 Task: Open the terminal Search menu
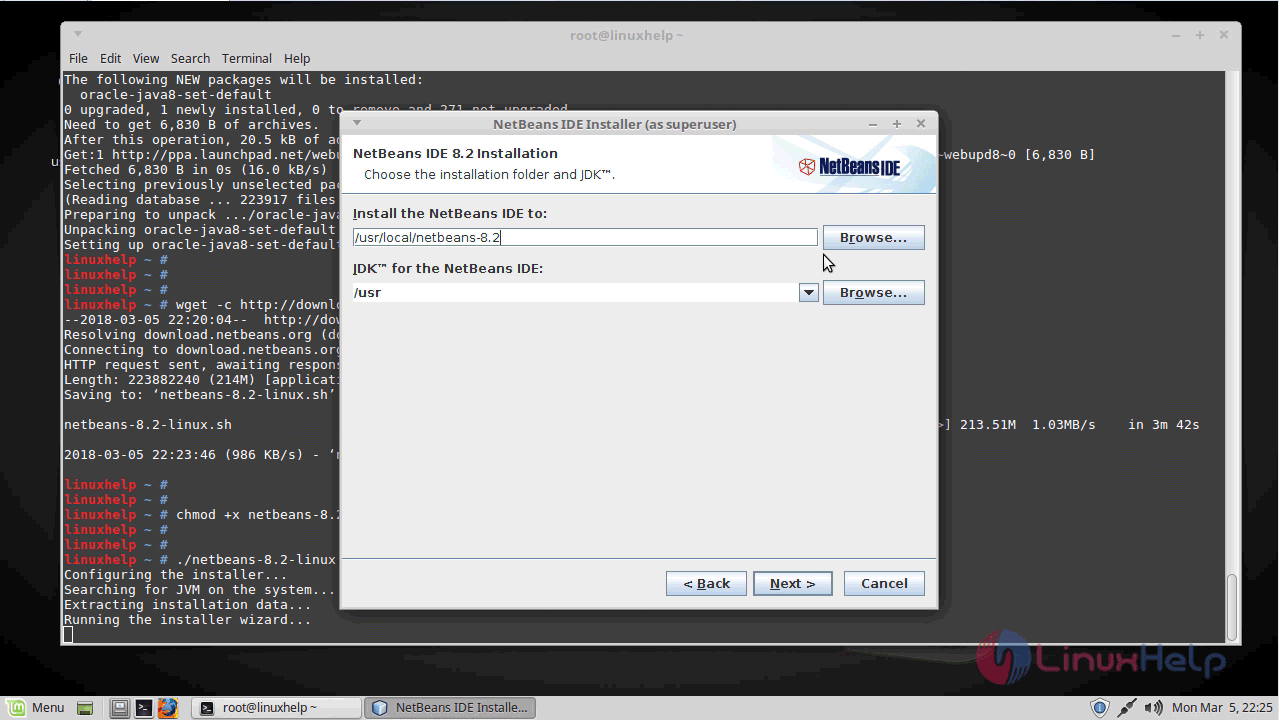(190, 58)
